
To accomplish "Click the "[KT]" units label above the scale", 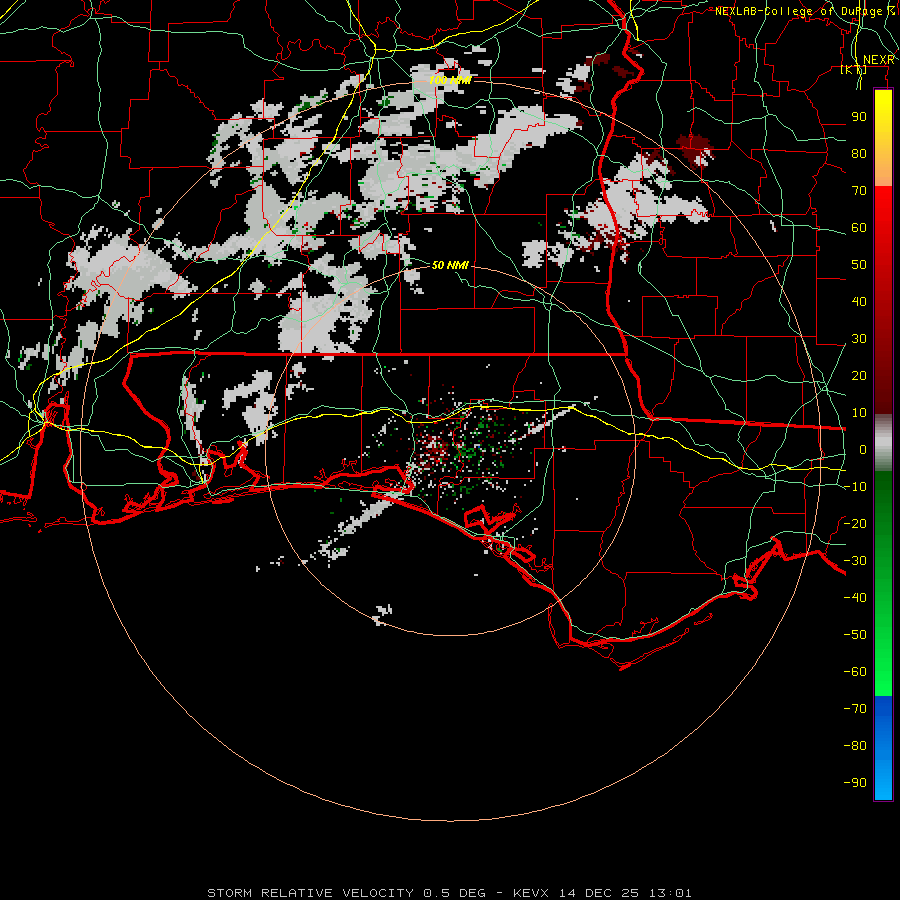I will [x=854, y=69].
